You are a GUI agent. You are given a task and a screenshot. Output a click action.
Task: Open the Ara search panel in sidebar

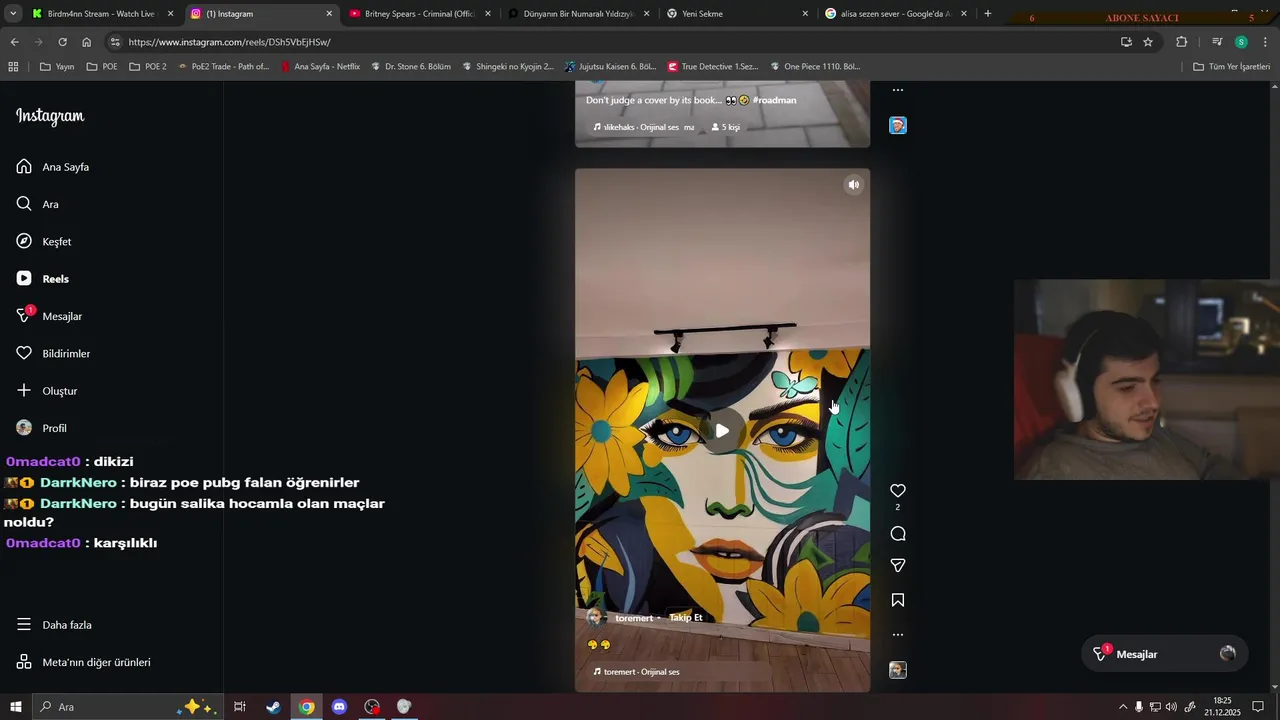coord(38,204)
